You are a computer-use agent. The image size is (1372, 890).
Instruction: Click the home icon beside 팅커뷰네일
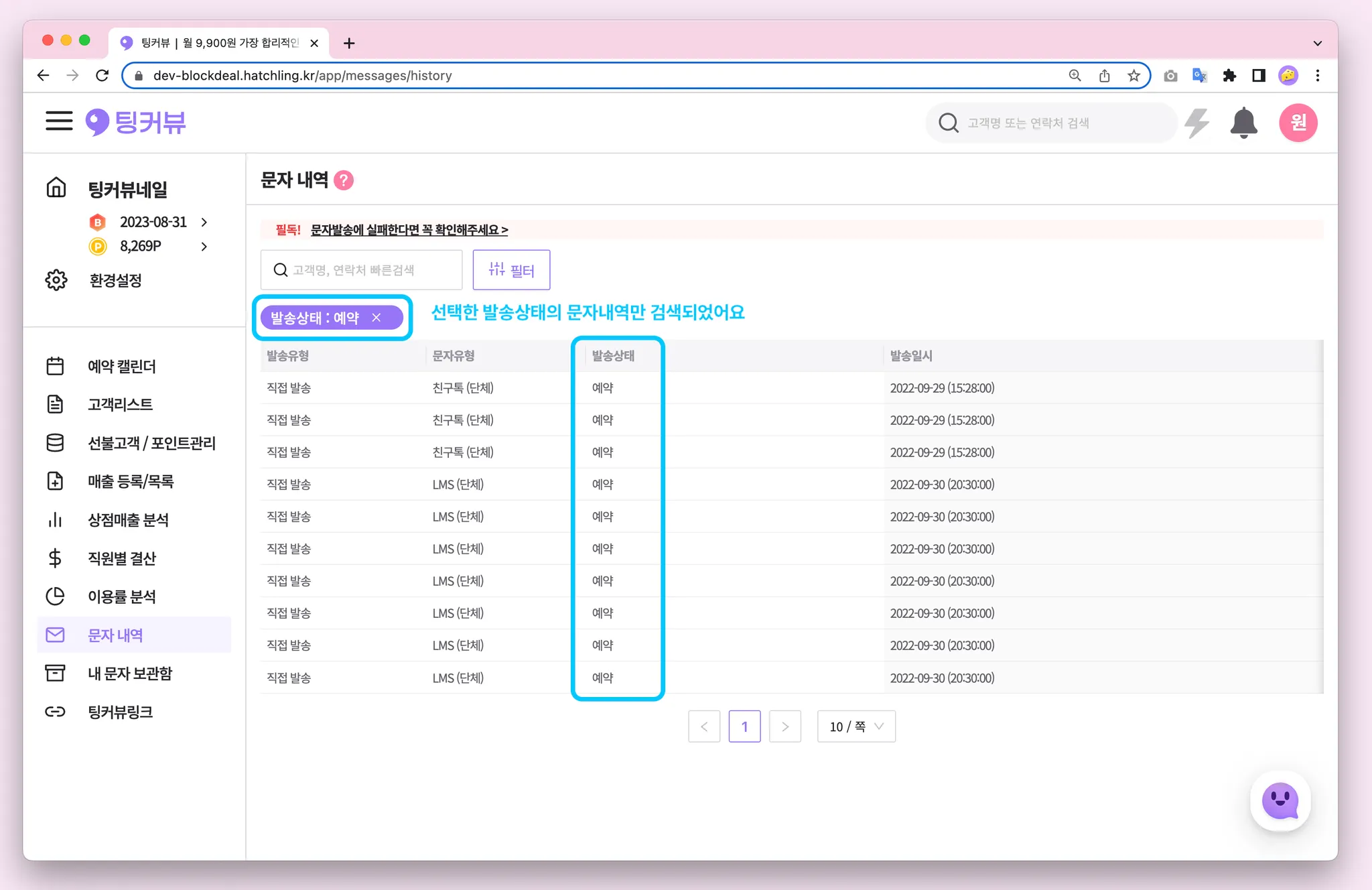[x=56, y=188]
